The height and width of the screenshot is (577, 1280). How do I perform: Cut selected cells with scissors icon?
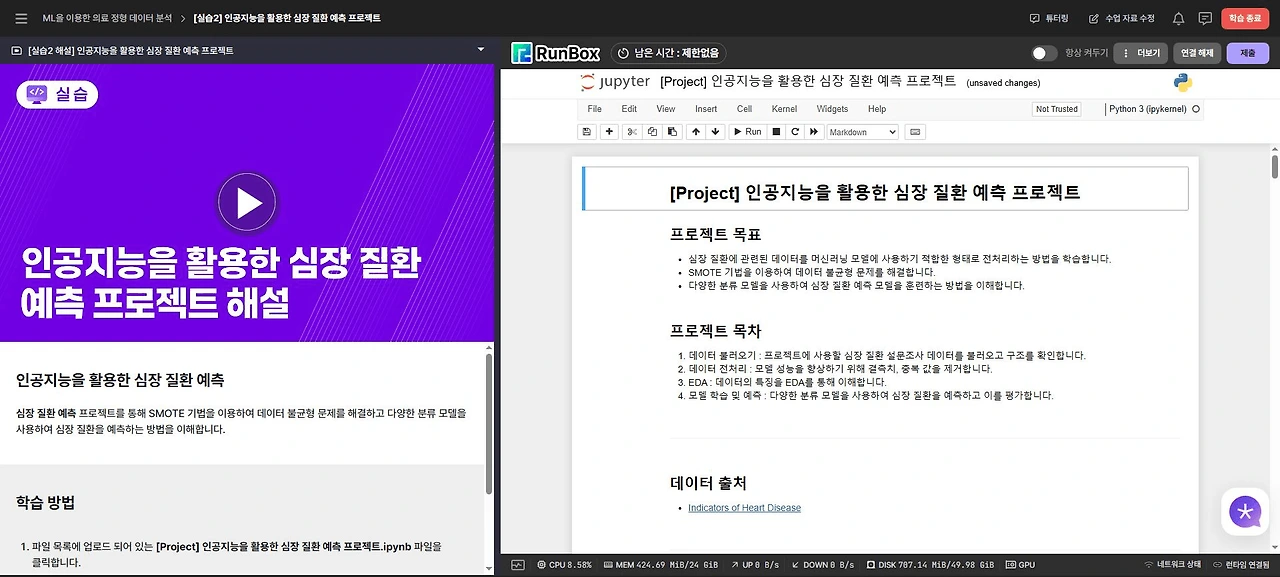click(x=632, y=132)
